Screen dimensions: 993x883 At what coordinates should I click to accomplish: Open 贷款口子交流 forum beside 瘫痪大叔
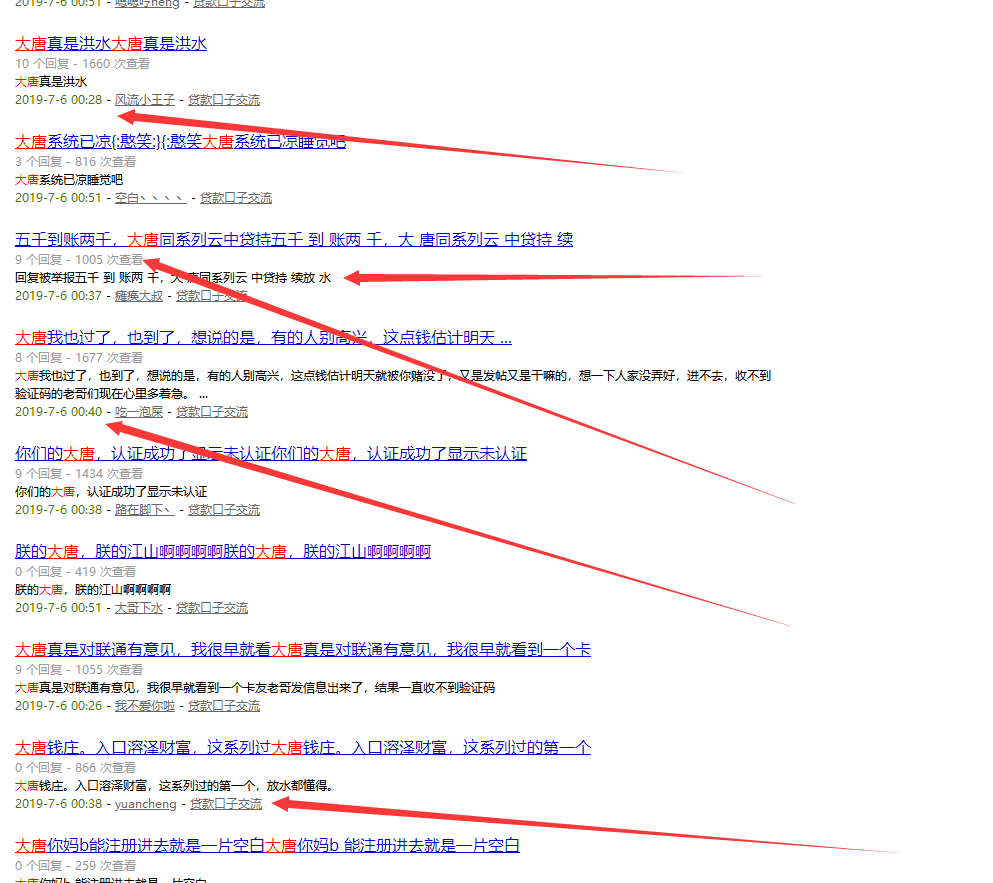(212, 296)
